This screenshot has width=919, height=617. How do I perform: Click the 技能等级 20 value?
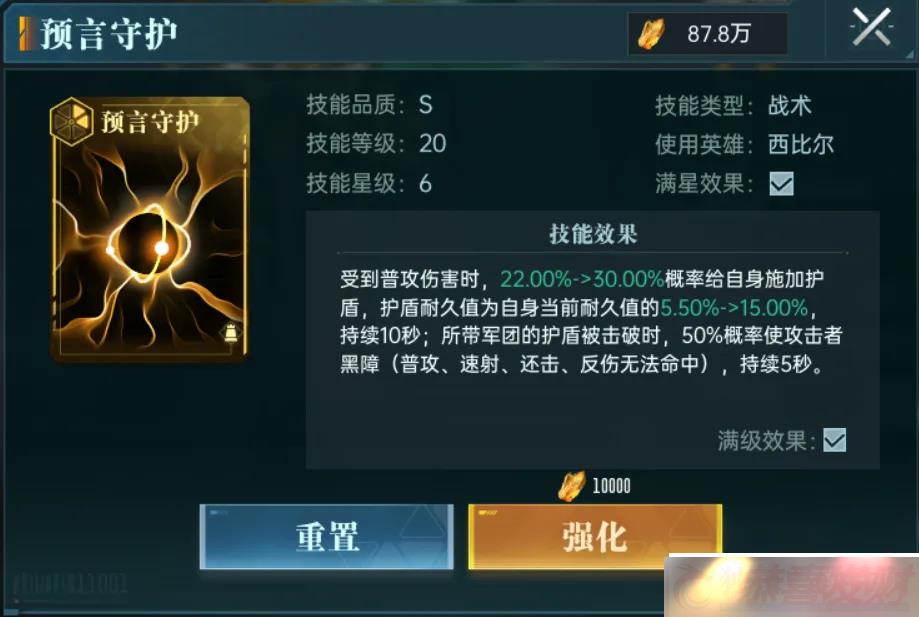[x=433, y=144]
